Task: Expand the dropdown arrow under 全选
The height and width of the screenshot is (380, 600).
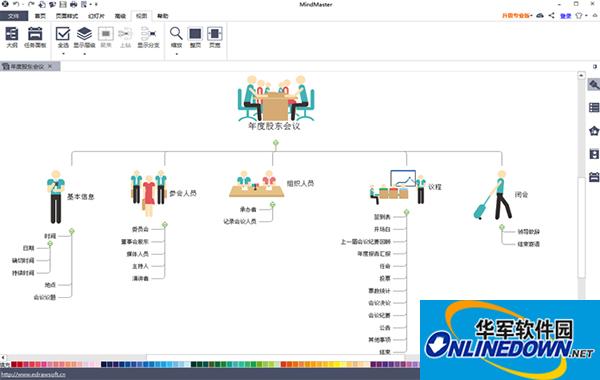Action: 63,54
